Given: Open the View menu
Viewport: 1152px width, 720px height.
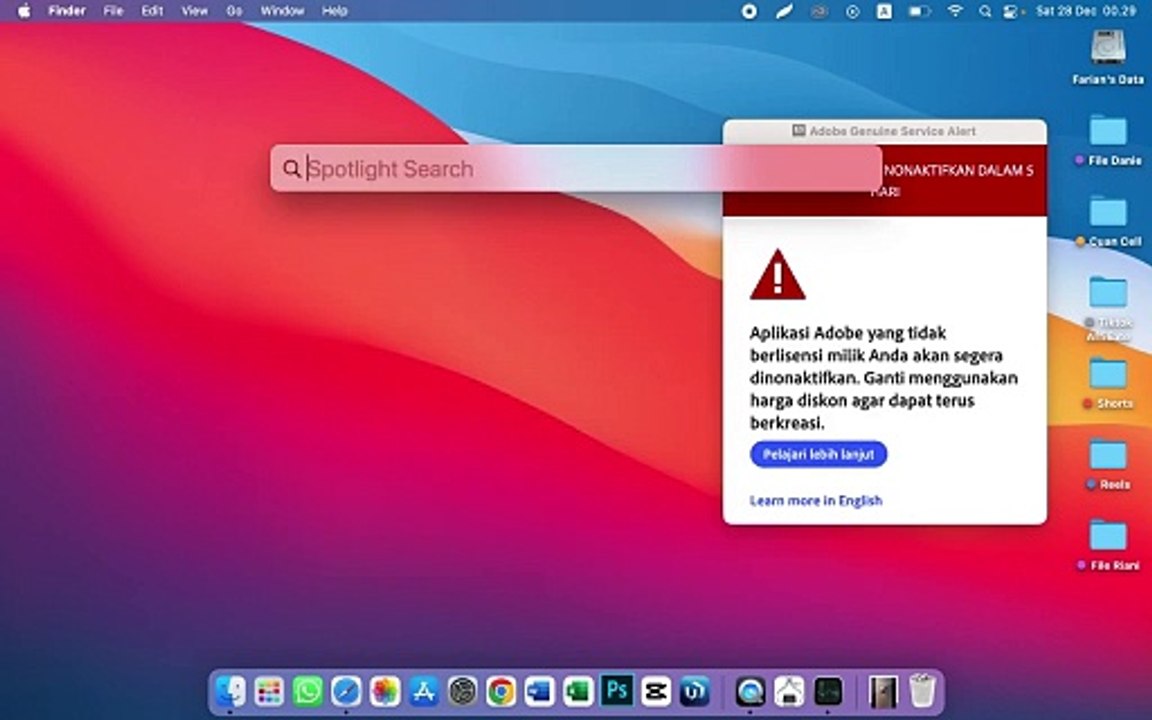Looking at the screenshot, I should (195, 11).
